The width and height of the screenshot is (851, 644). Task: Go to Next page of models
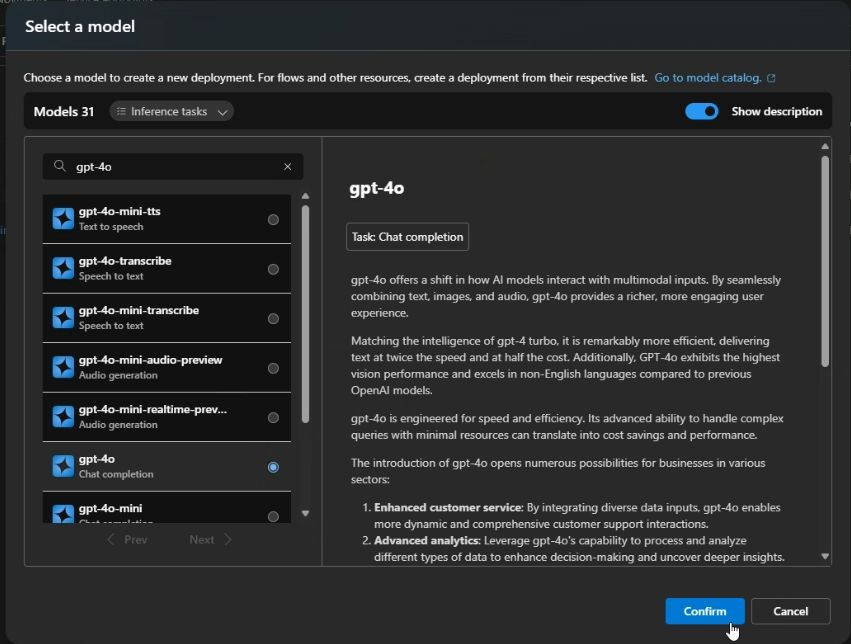pos(211,539)
